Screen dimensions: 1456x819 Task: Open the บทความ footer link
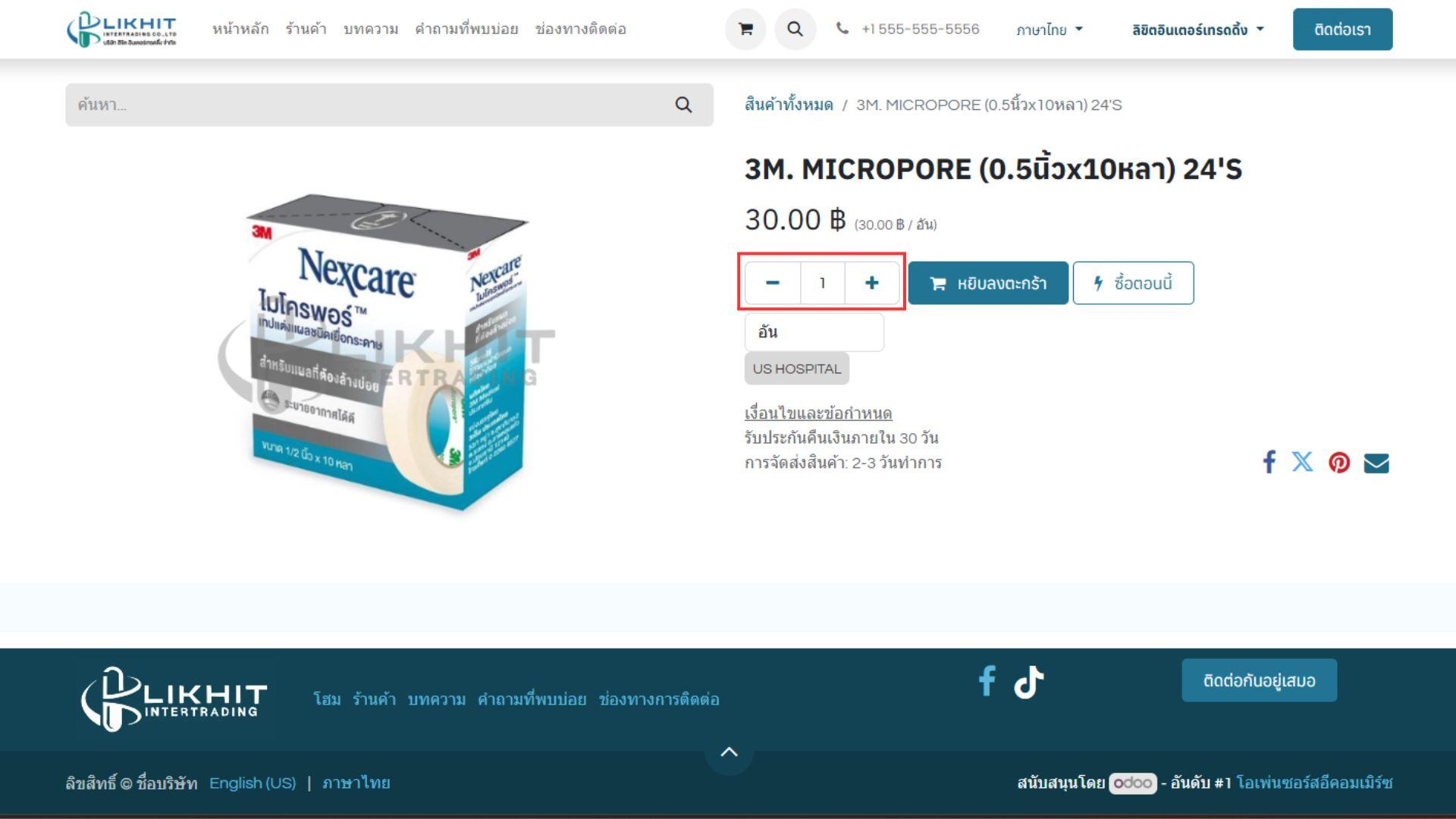[x=437, y=699]
